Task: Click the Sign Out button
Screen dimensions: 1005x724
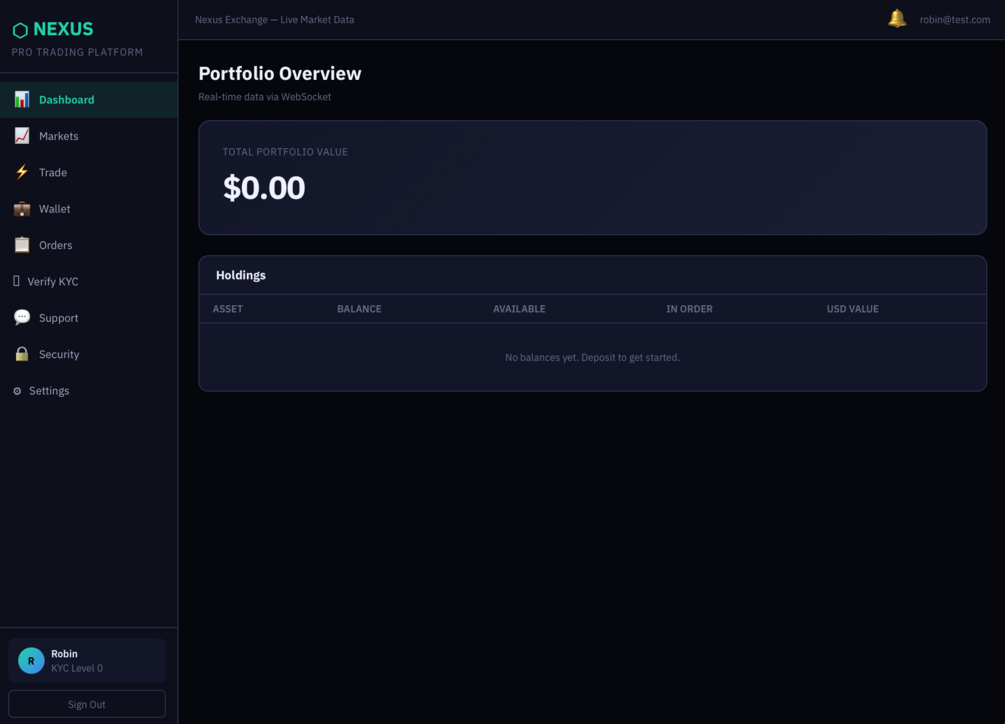Action: (87, 704)
